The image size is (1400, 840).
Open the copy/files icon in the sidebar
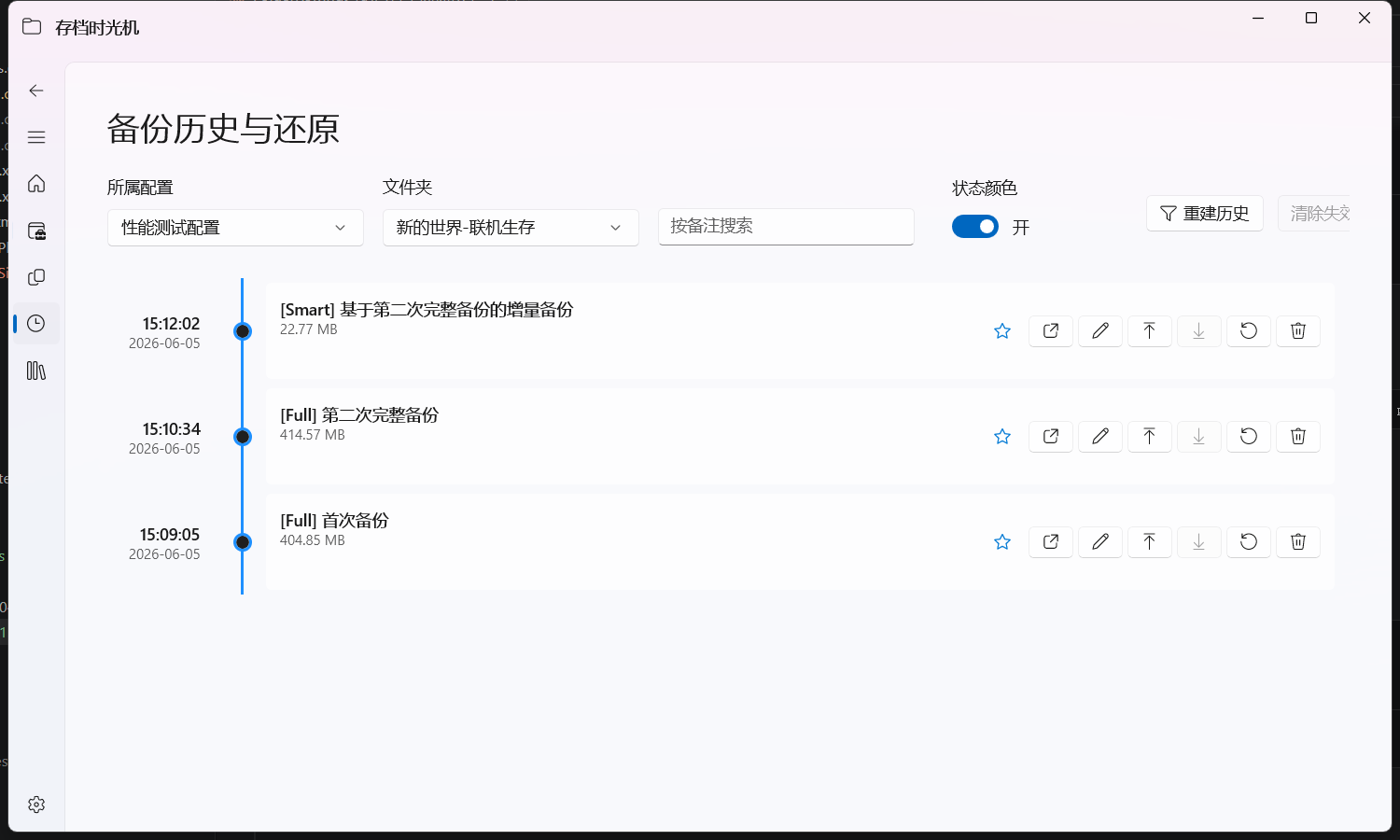point(36,277)
